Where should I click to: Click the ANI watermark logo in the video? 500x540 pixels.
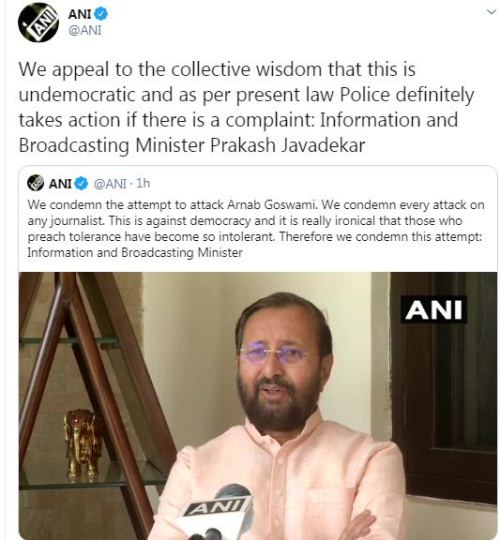coord(434,310)
